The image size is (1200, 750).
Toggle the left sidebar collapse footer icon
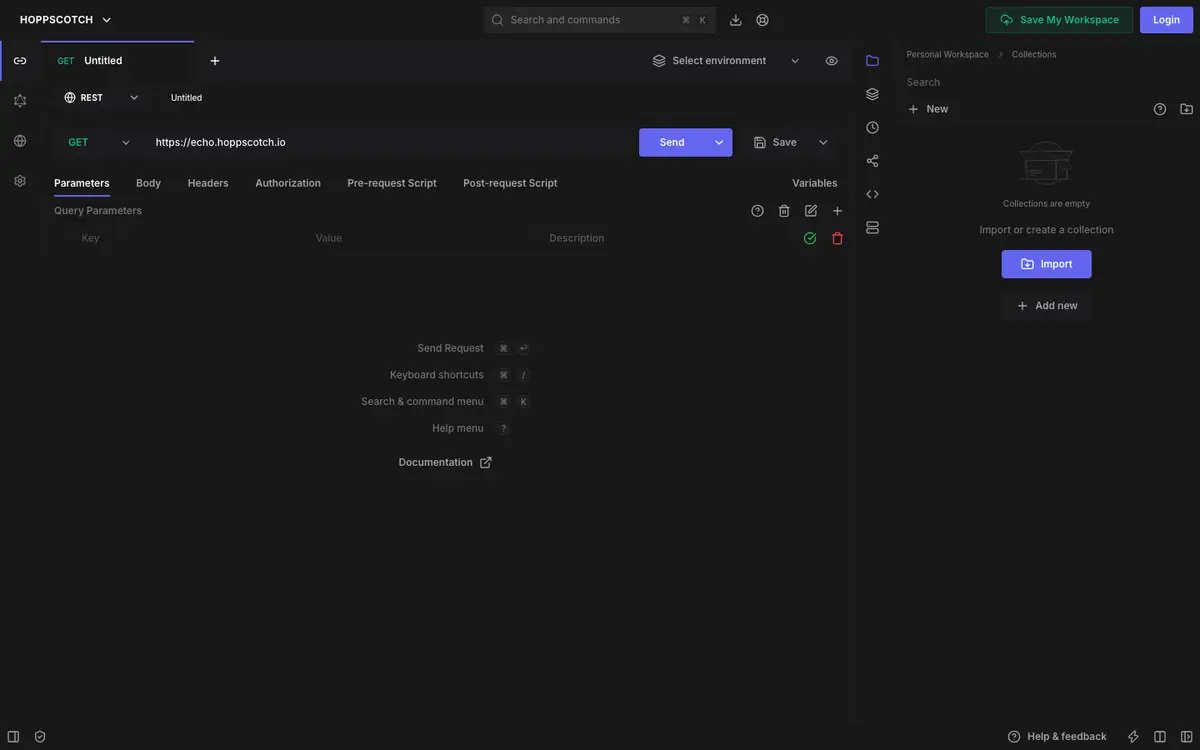tap(13, 737)
